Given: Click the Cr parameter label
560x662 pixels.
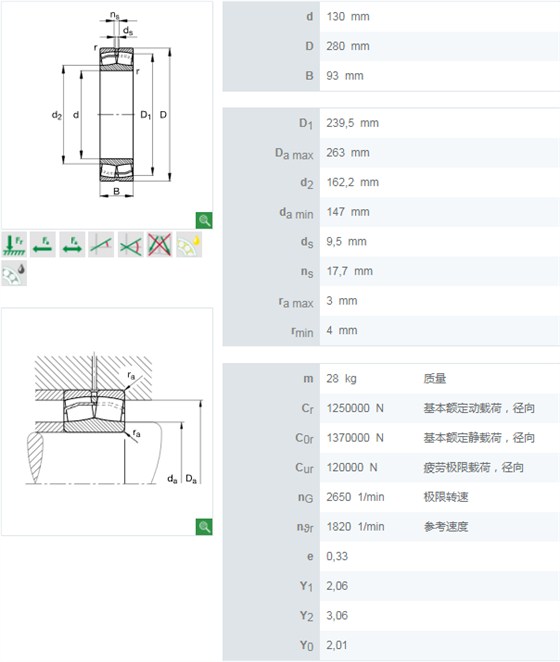Looking at the screenshot, I should [x=307, y=409].
